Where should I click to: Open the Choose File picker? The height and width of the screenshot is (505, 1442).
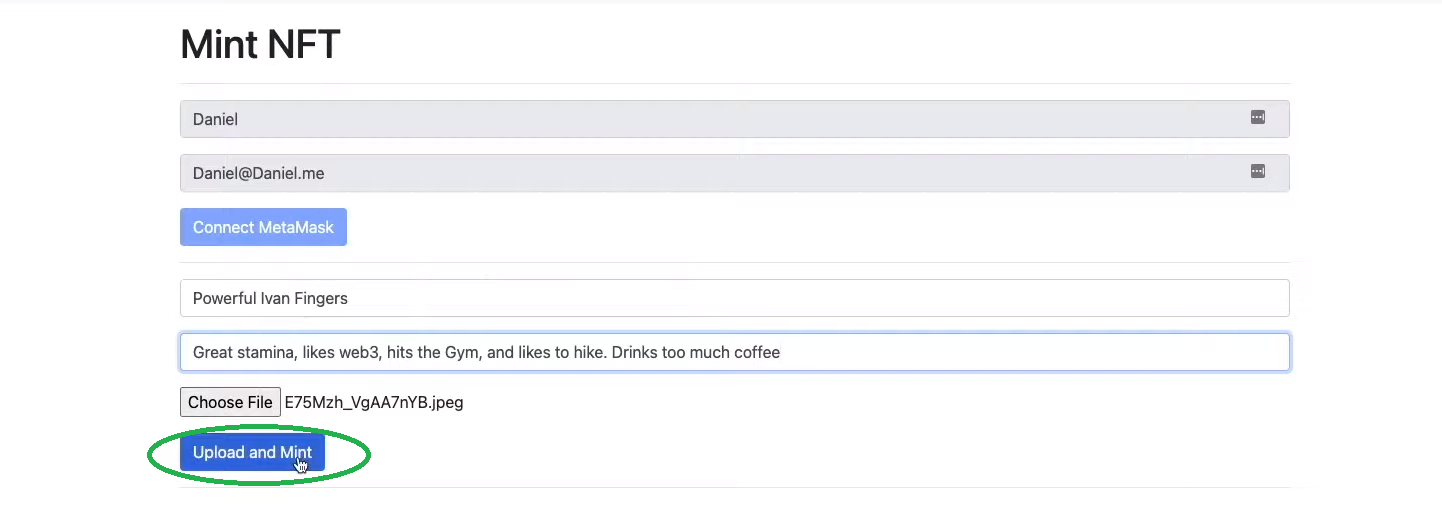click(x=230, y=403)
